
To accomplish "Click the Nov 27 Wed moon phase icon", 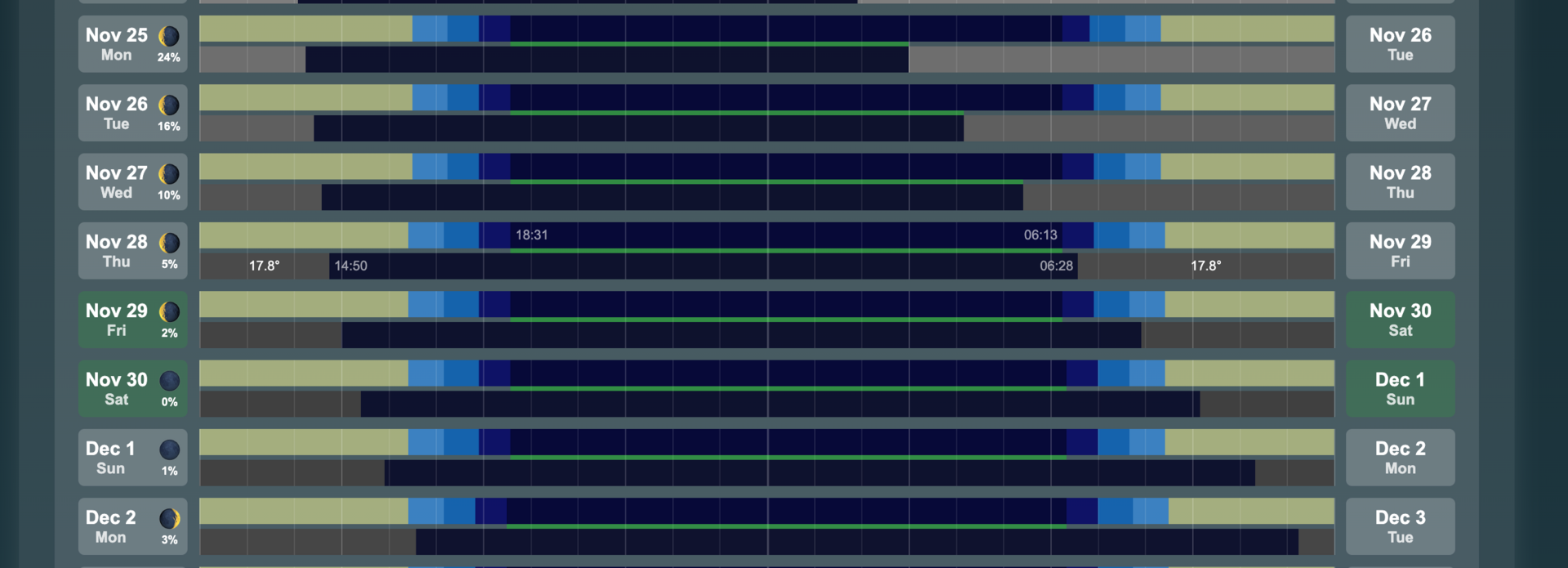I will pos(169,174).
